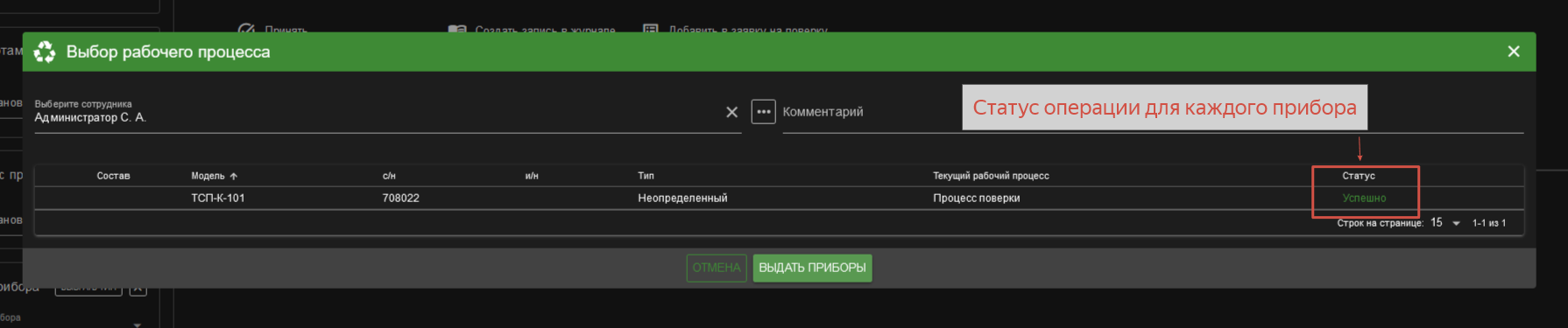This screenshot has width=1568, height=328.
Task: Sort by Модель column header
Action: pyautogui.click(x=208, y=176)
